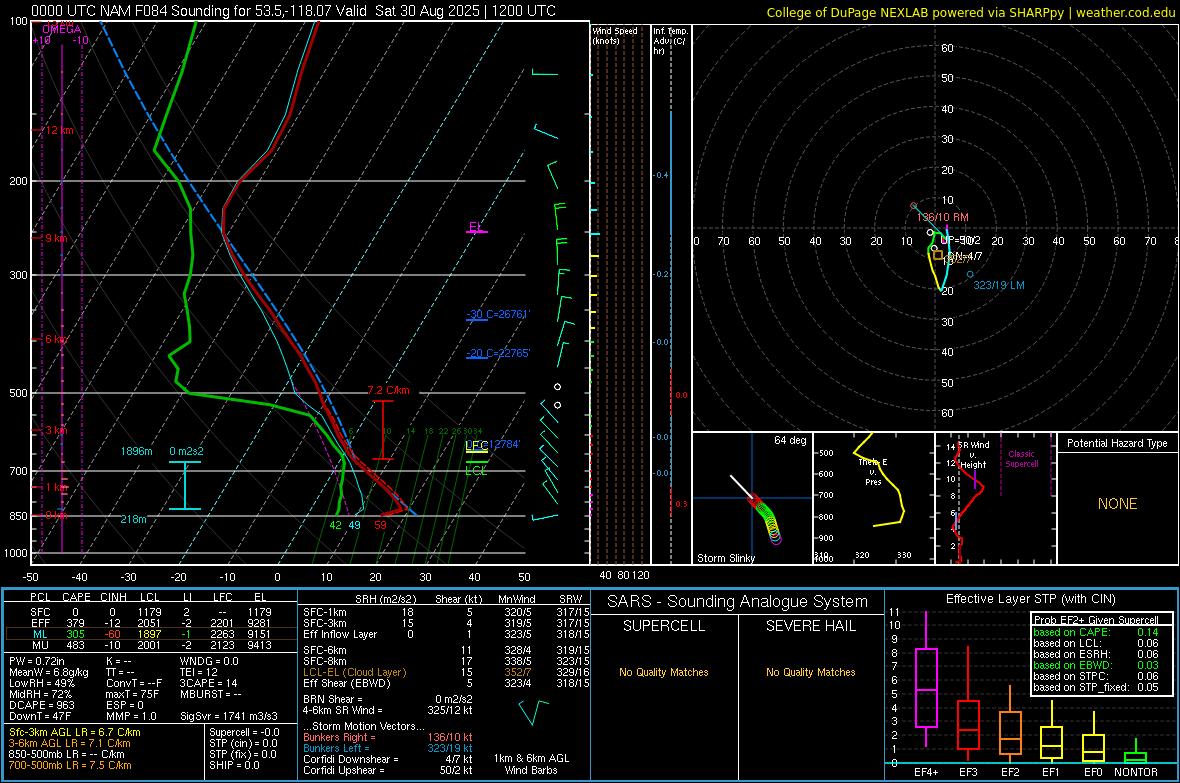The image size is (1180, 783).
Task: Click the based on CAPE probability line
Action: 1096,632
